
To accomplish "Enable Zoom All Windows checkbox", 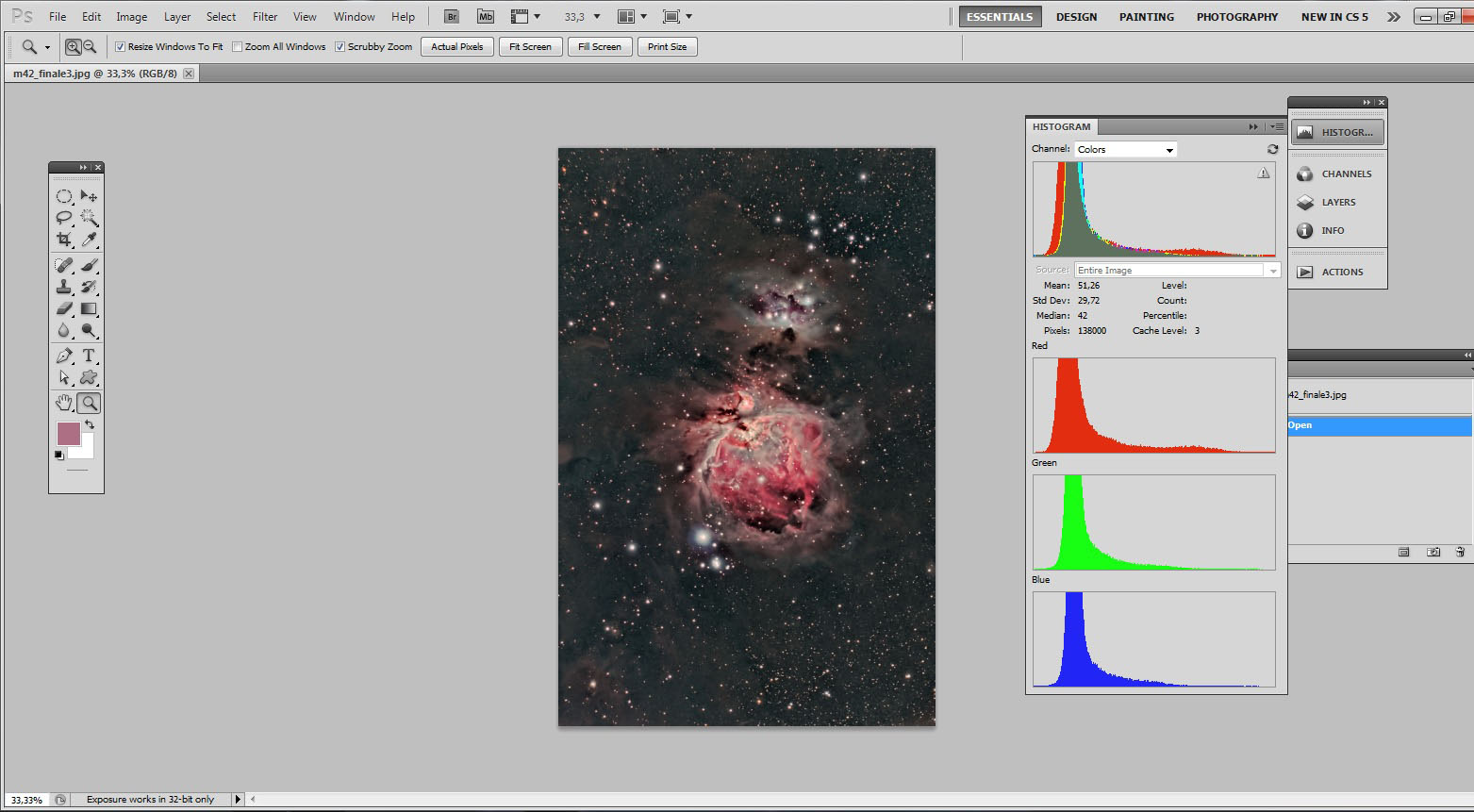I will point(238,46).
